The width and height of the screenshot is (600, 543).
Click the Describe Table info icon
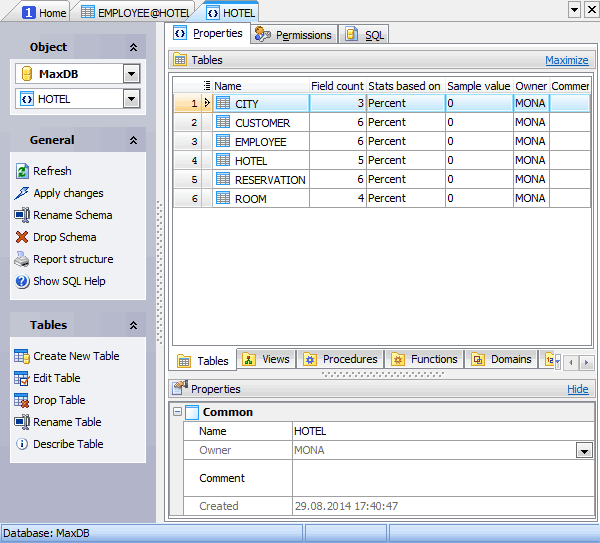point(22,444)
